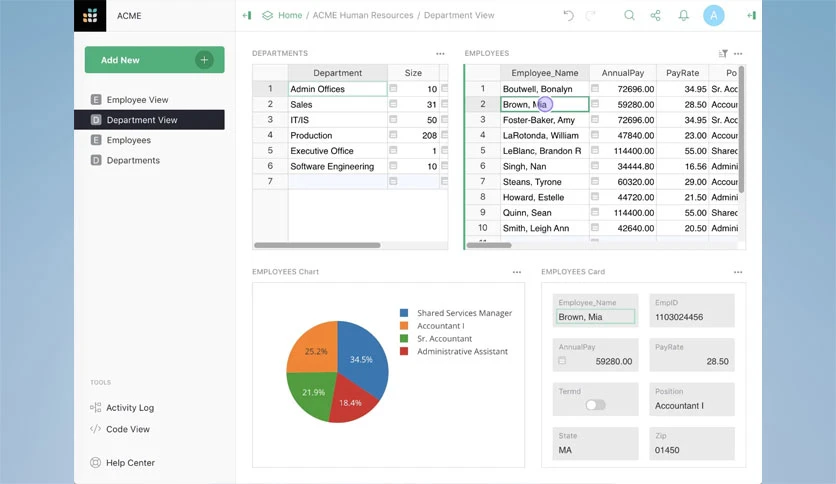This screenshot has width=836, height=484.
Task: Click the red Administrative Assistant legend swatch
Action: (404, 351)
